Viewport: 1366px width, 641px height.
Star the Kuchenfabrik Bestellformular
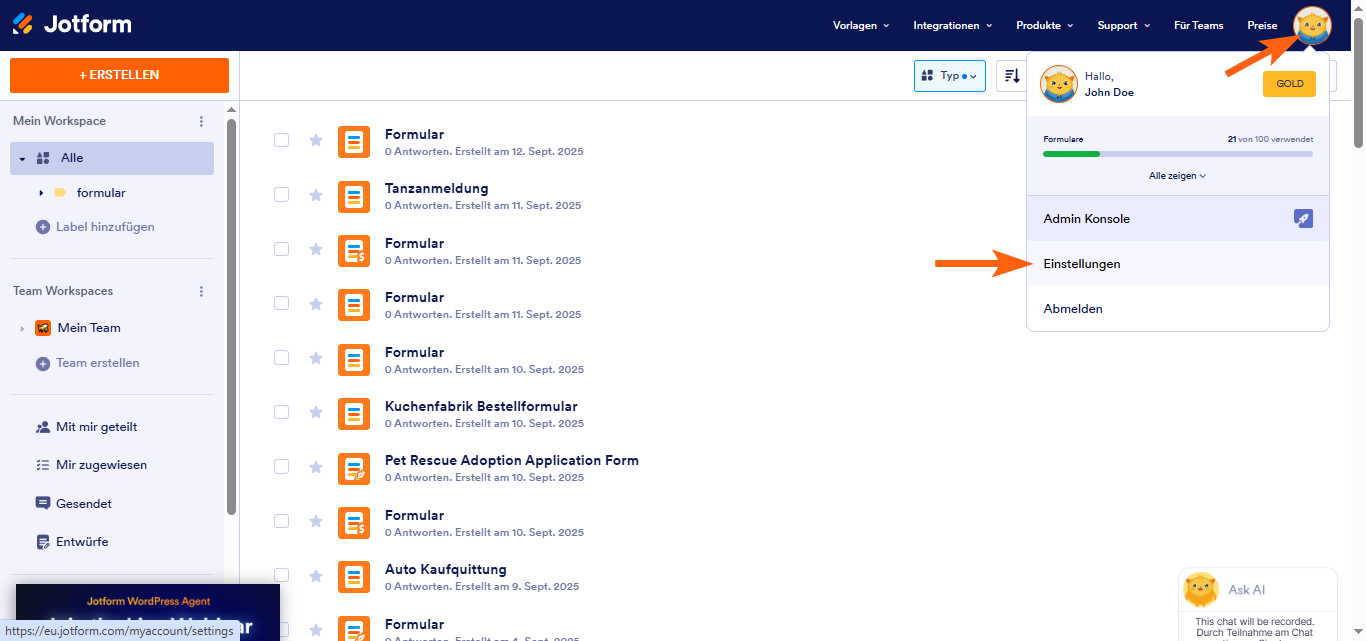coord(316,413)
